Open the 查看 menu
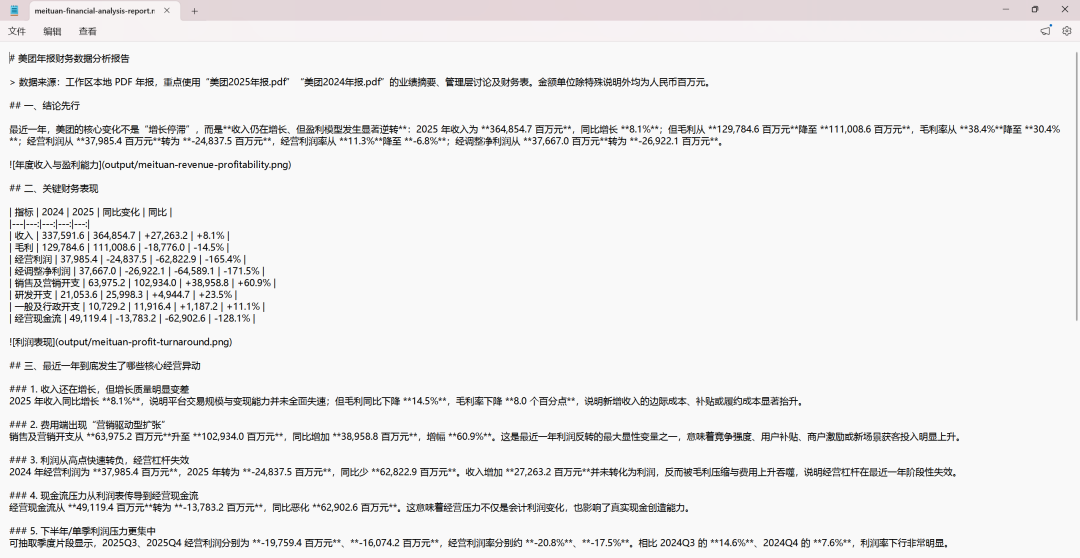The width and height of the screenshot is (1080, 558). (x=87, y=31)
